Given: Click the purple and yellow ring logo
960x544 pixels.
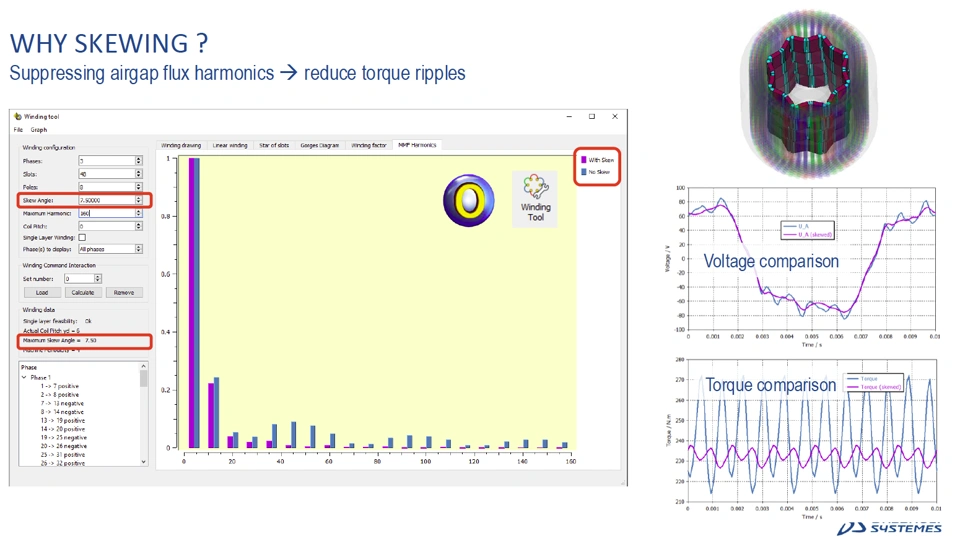Looking at the screenshot, I should coord(468,201).
